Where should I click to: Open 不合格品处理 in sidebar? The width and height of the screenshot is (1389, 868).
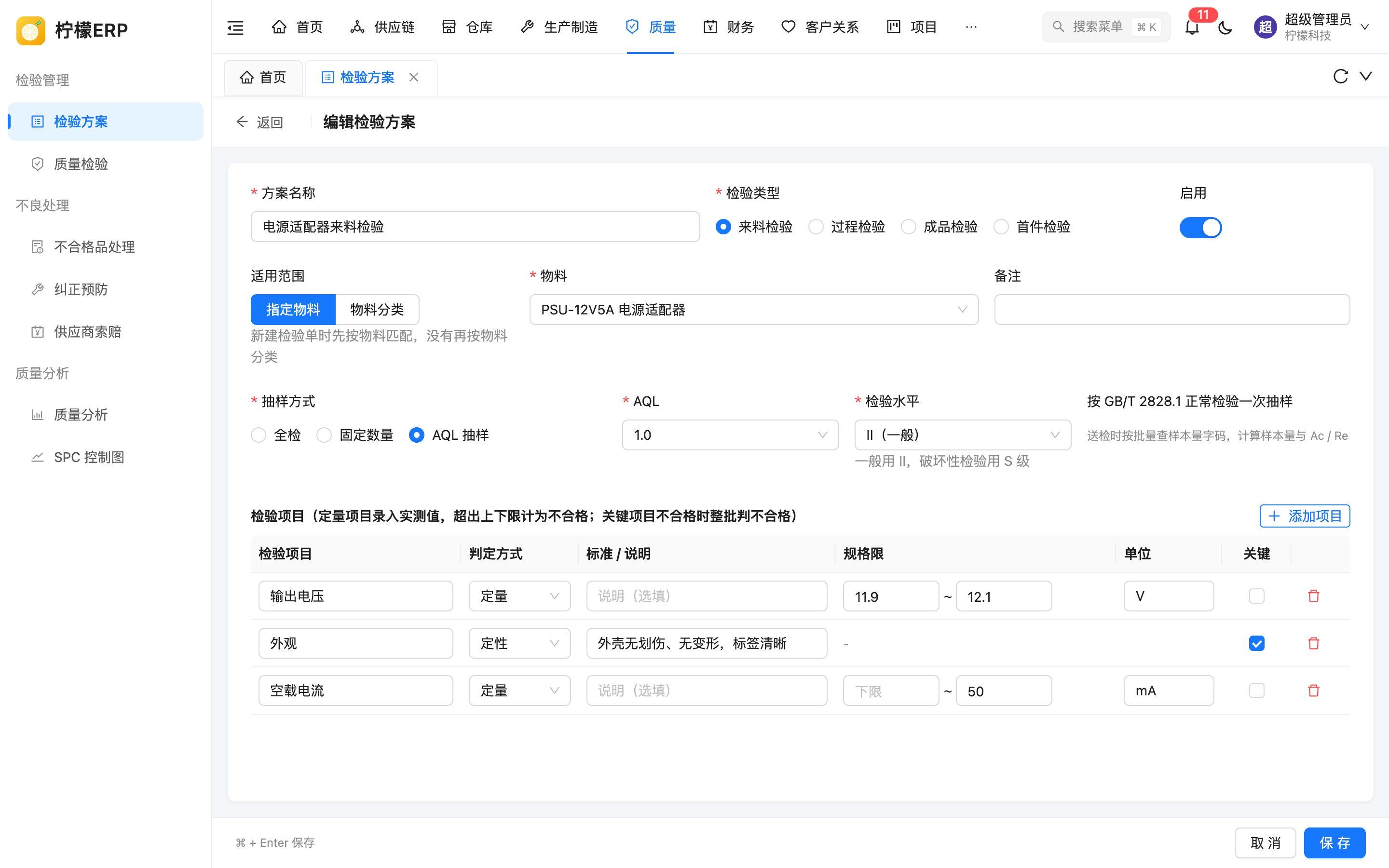(x=106, y=247)
